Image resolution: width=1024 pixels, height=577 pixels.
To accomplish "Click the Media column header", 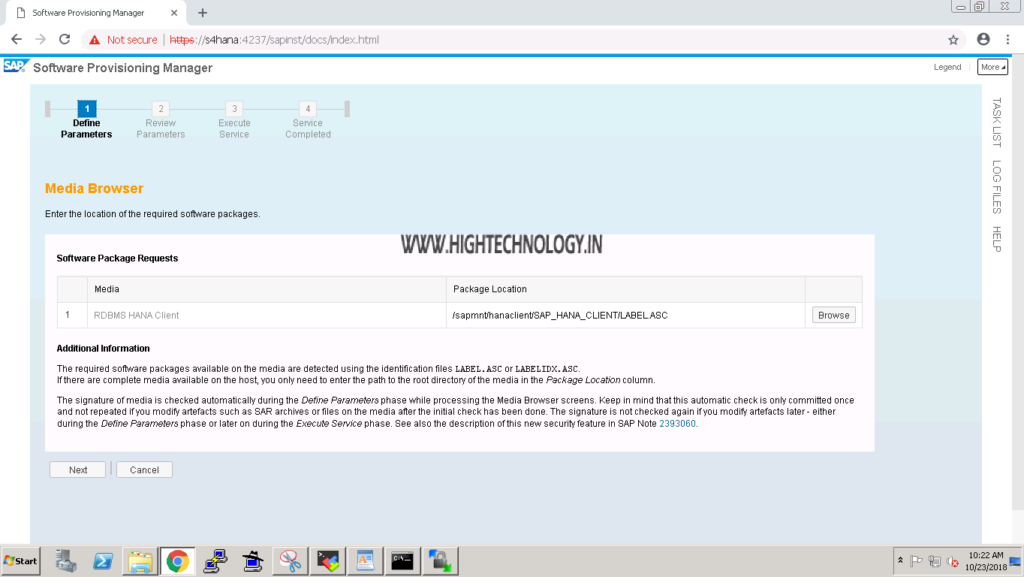I will click(266, 289).
